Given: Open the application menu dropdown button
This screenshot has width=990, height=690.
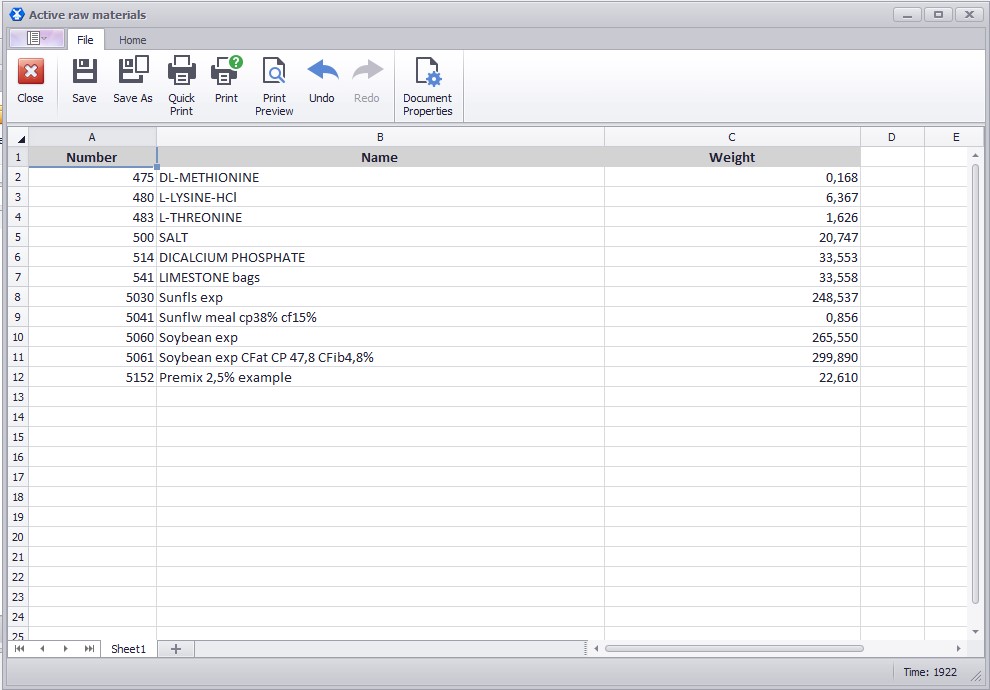Looking at the screenshot, I should pyautogui.click(x=37, y=39).
